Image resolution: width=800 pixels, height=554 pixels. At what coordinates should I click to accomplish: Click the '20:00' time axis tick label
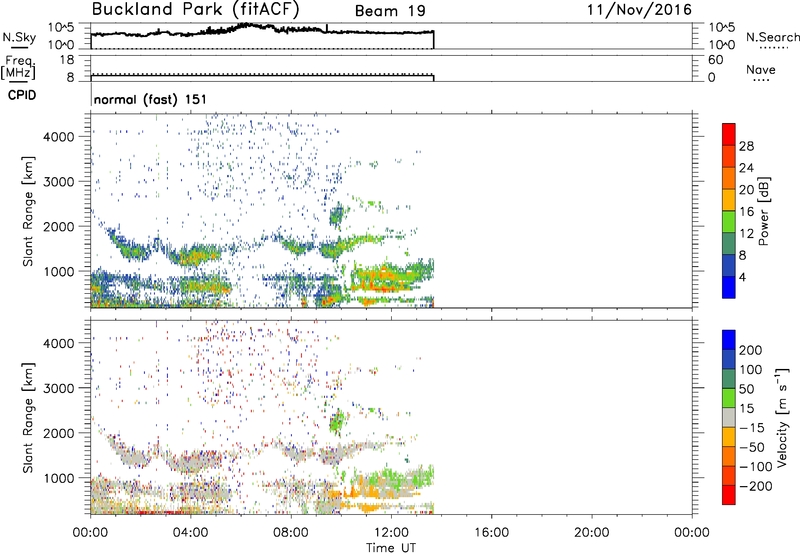[x=591, y=533]
